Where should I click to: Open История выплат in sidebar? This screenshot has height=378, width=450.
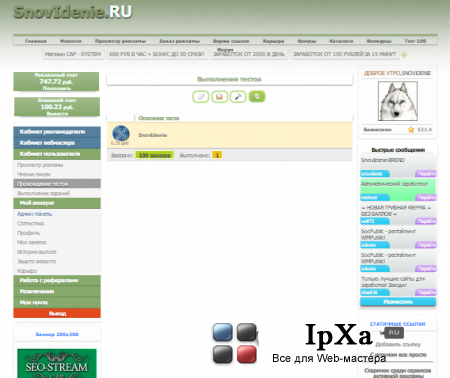click(37, 252)
